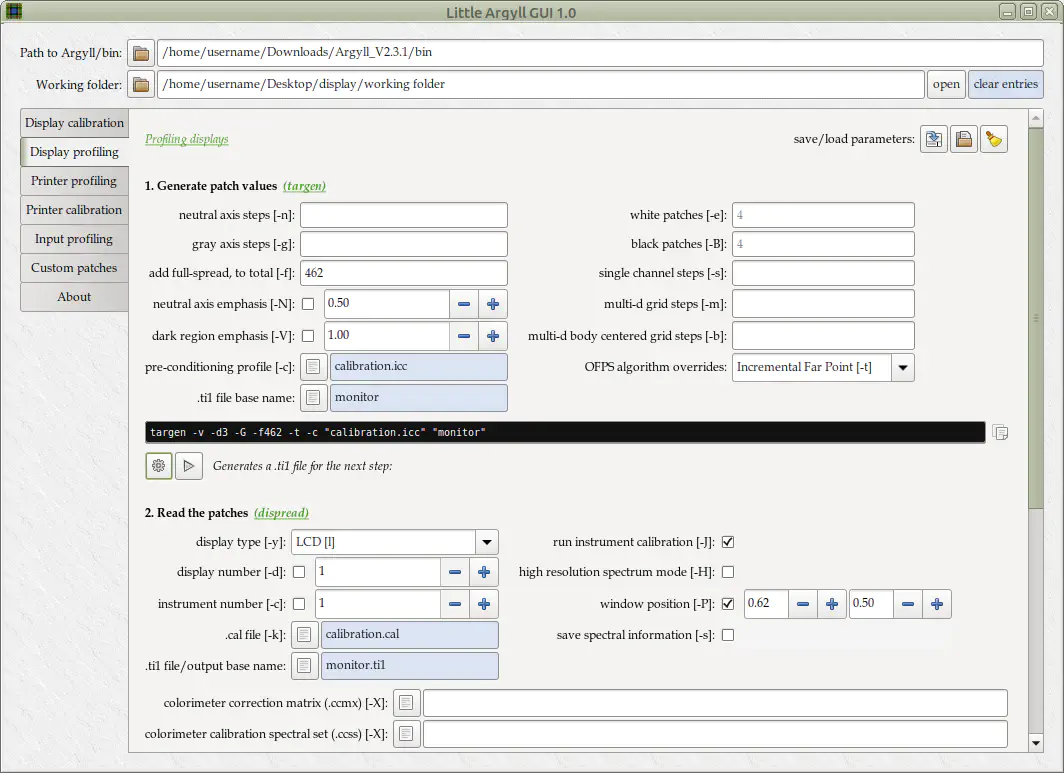Increase window position 0.50 value

937,604
